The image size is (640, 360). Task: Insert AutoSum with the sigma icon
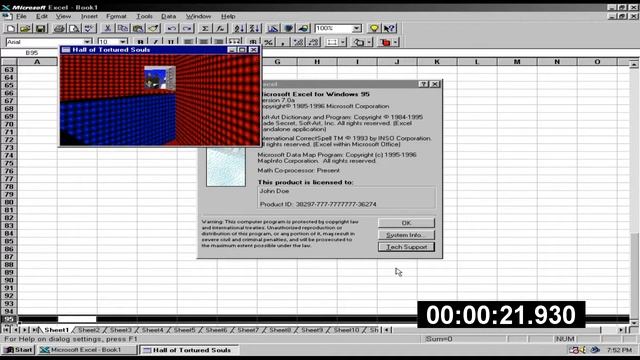point(205,28)
